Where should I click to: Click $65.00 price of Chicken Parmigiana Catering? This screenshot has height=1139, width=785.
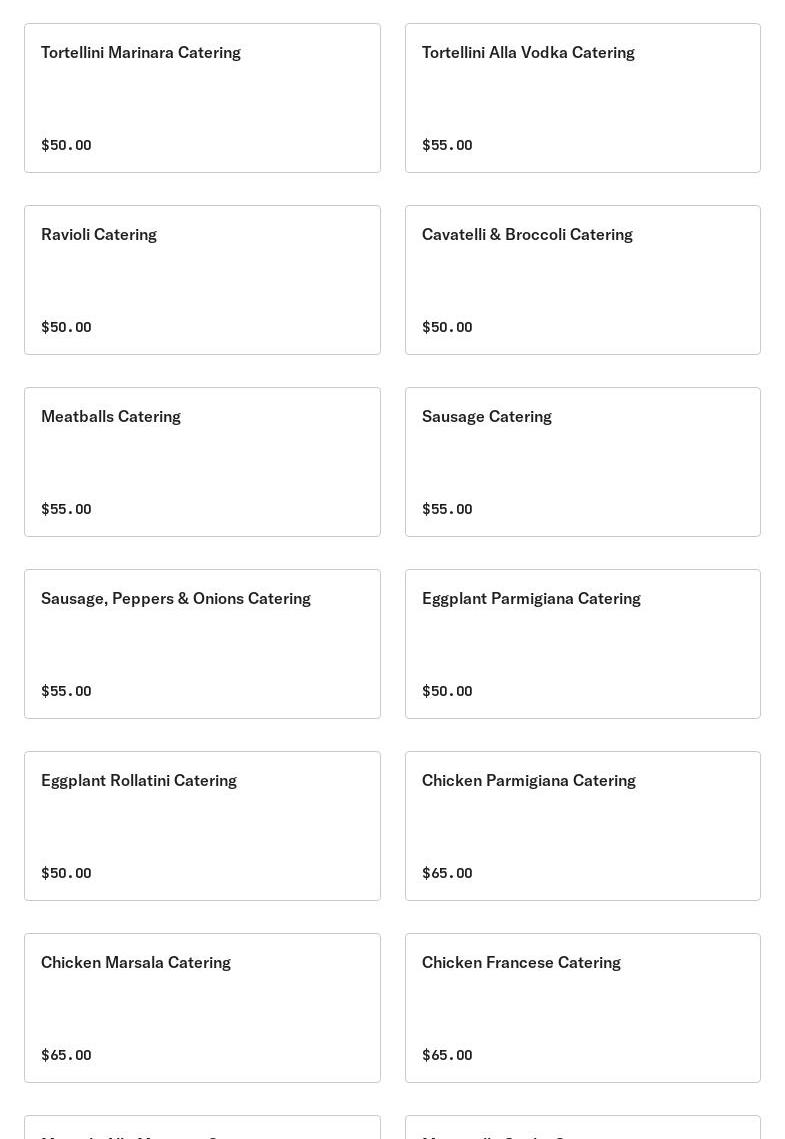pyautogui.click(x=447, y=873)
